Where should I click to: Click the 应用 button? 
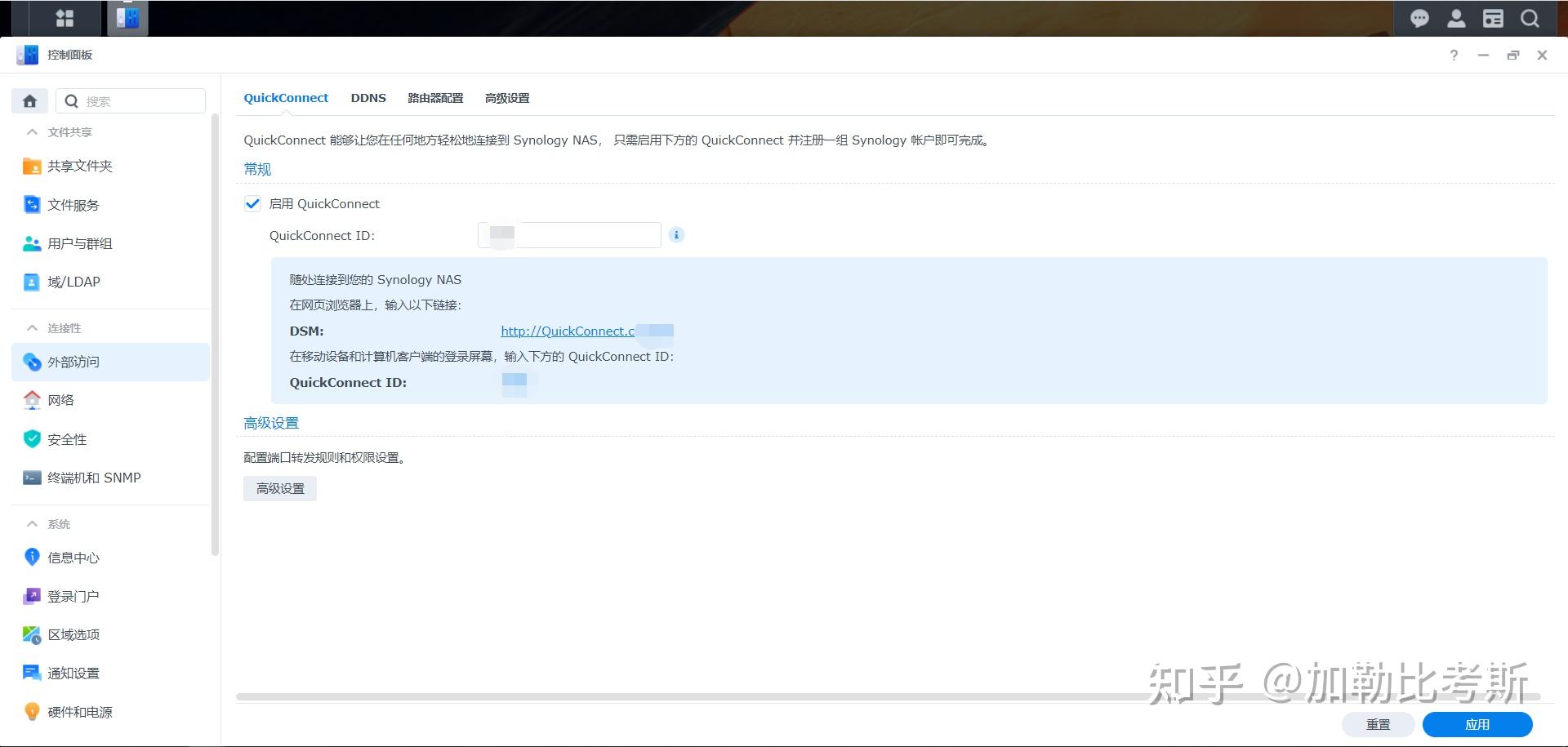point(1477,724)
